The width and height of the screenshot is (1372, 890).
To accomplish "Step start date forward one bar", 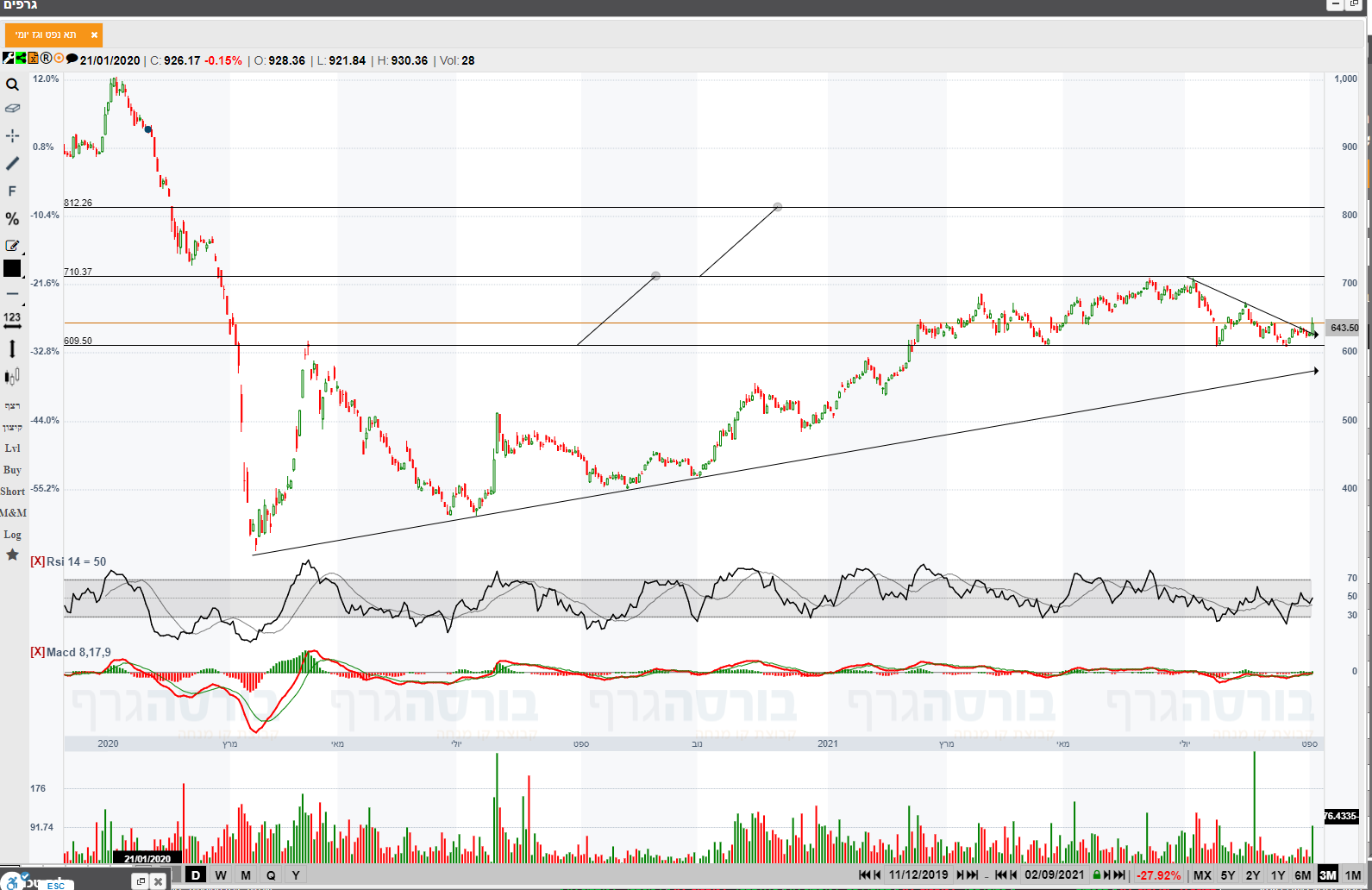I will click(x=961, y=875).
